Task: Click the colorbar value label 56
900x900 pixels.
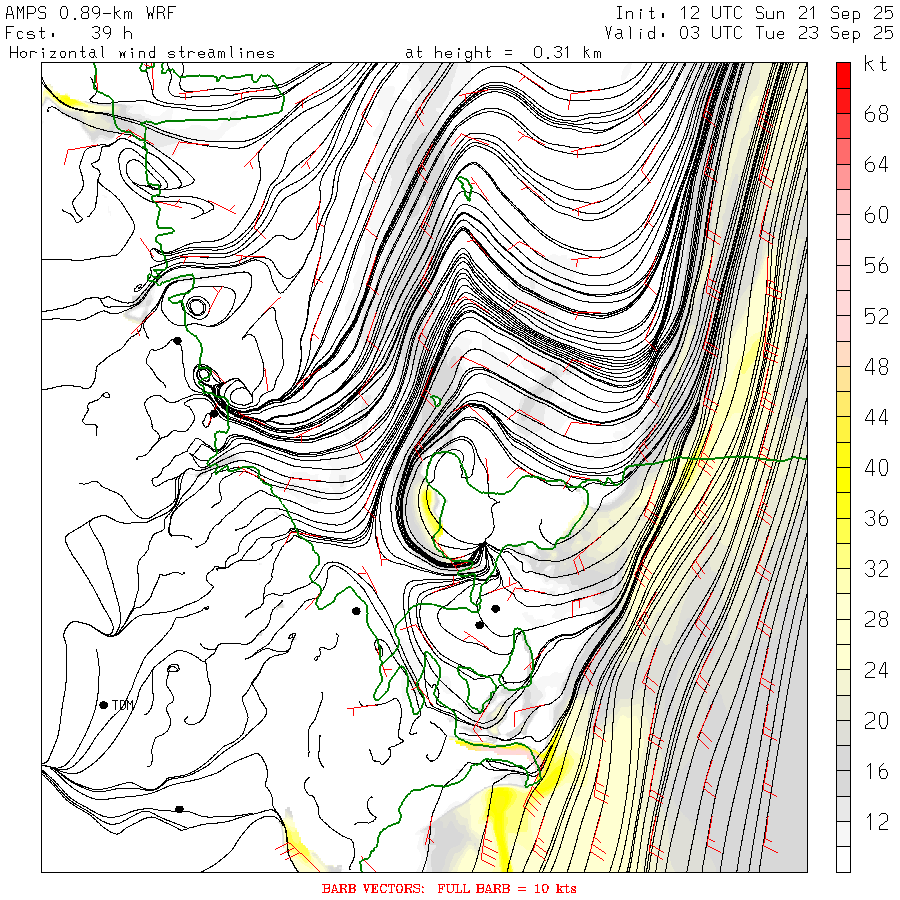Action: tap(876, 266)
